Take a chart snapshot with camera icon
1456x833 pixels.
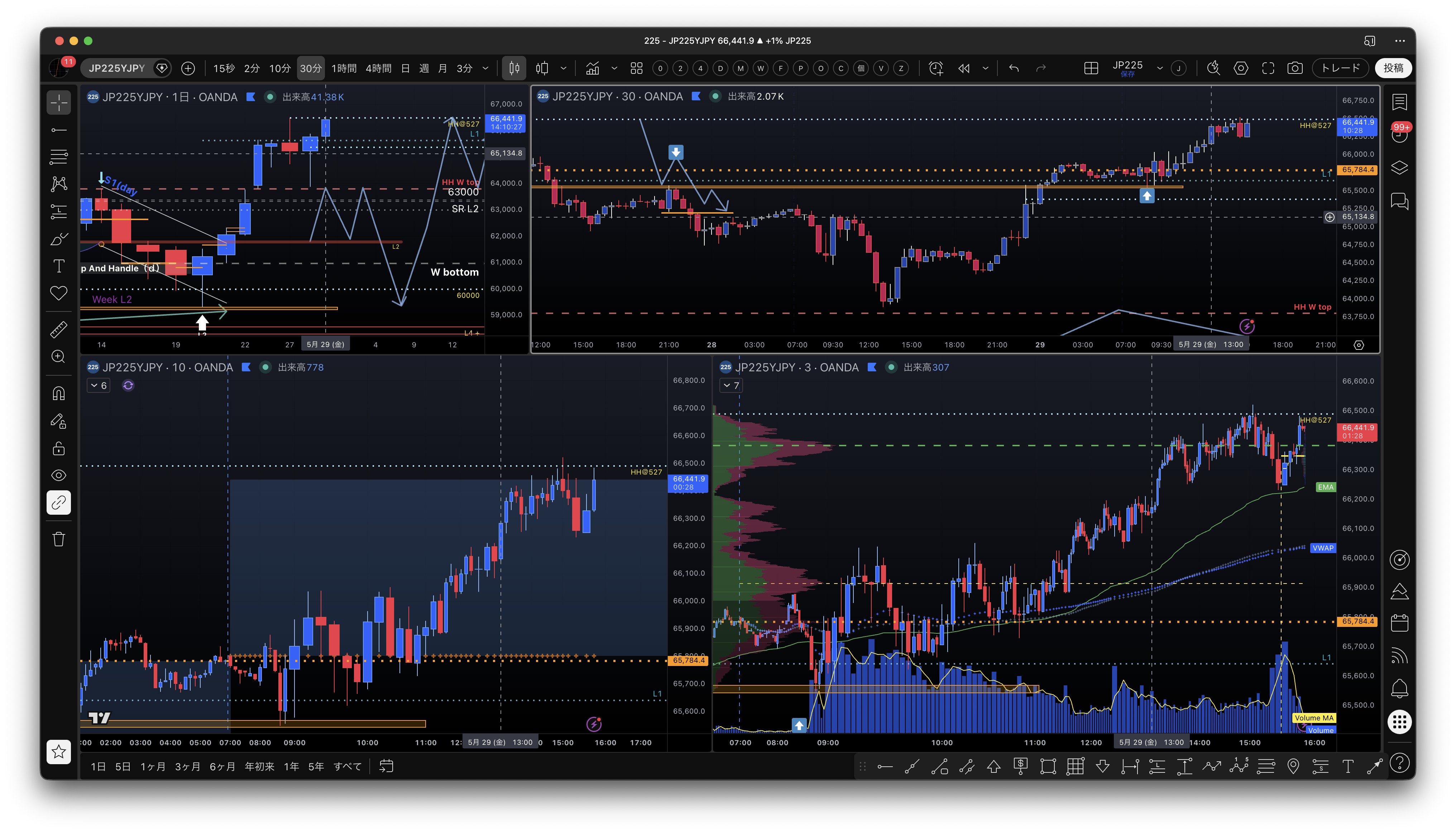[1295, 68]
